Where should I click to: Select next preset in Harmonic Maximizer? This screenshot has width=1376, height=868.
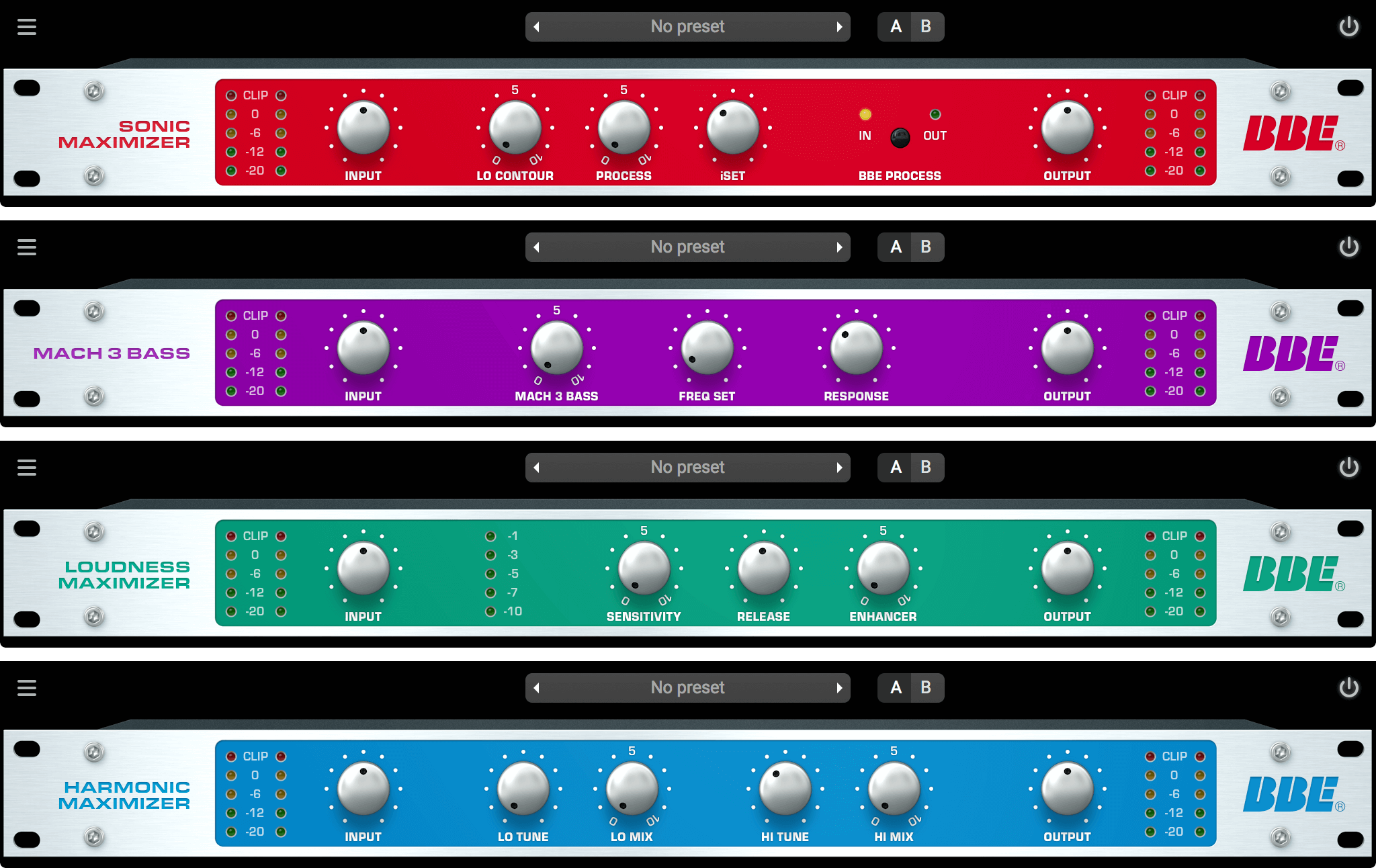pos(839,688)
